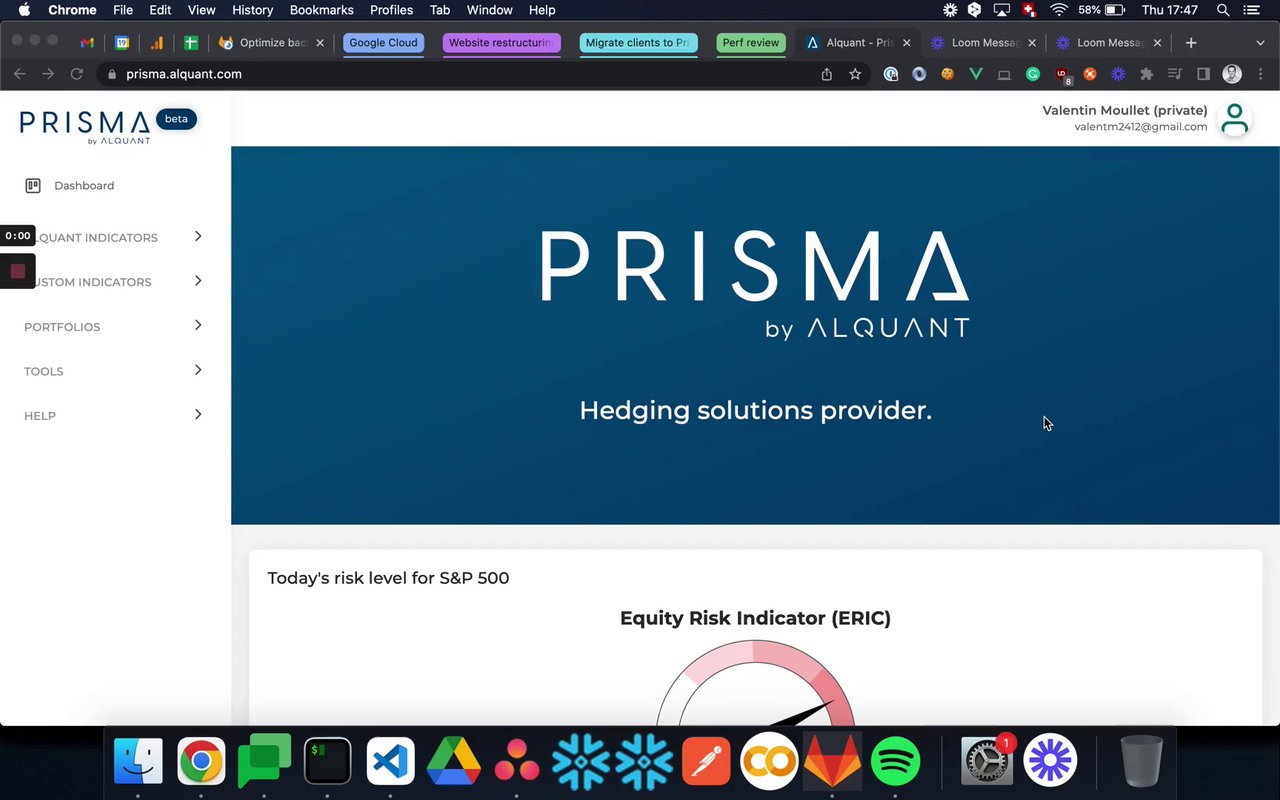
Task: Close the Alquant Prisma tab
Action: pos(907,43)
